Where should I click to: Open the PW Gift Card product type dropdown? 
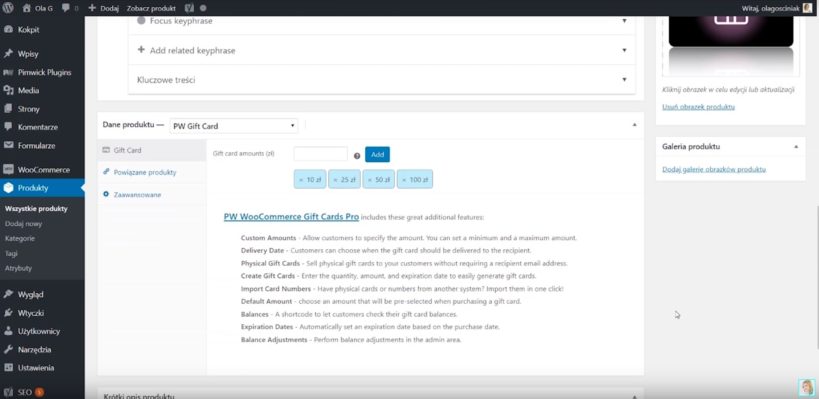pyautogui.click(x=233, y=126)
